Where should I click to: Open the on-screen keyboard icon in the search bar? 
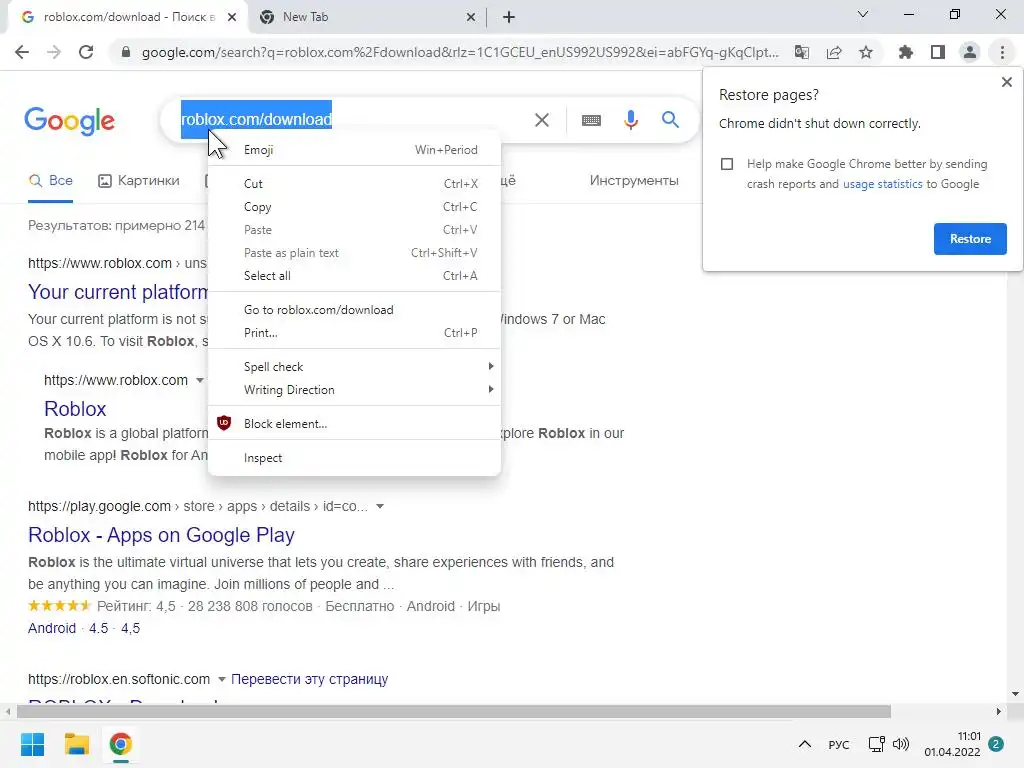pyautogui.click(x=591, y=120)
